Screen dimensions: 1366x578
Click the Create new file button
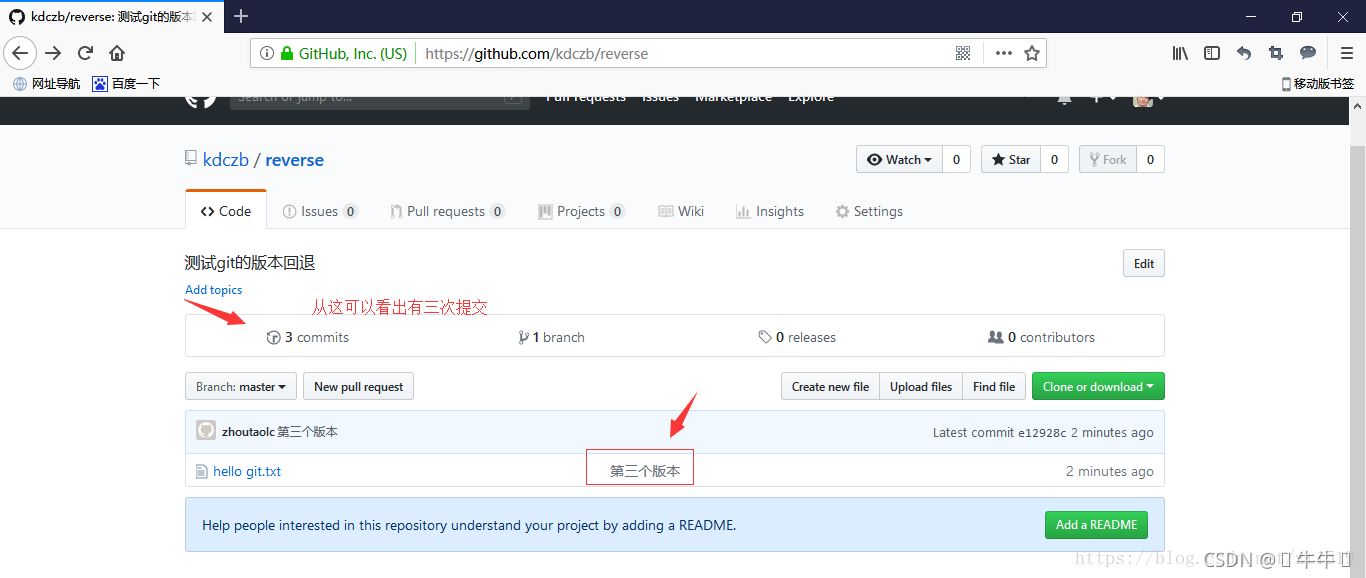[x=830, y=386]
